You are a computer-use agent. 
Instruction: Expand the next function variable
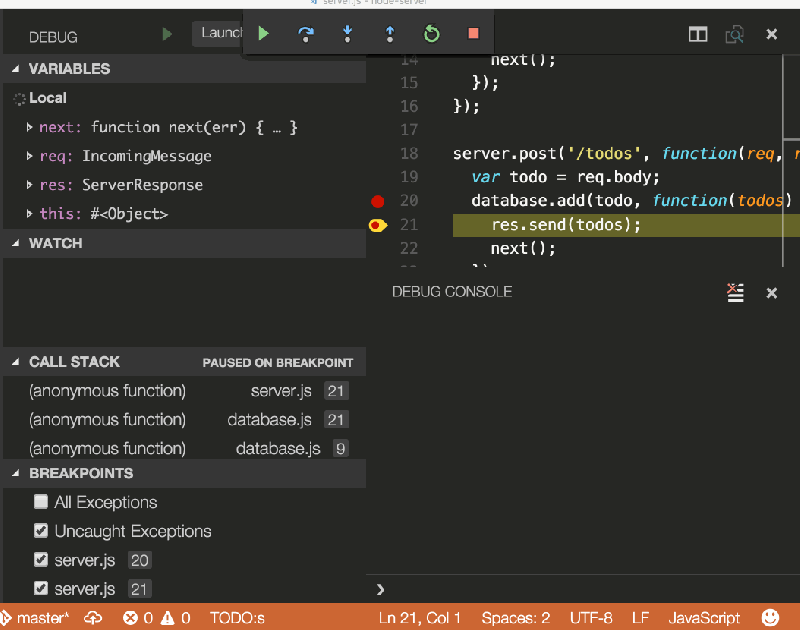point(30,128)
